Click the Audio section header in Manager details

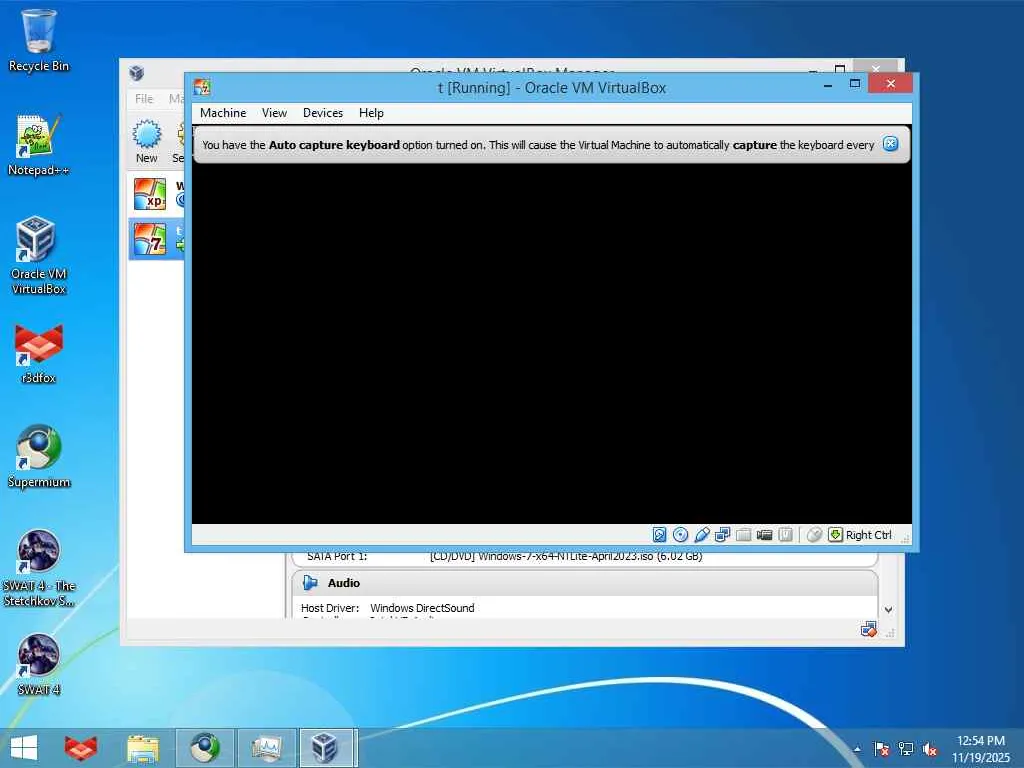[x=584, y=583]
